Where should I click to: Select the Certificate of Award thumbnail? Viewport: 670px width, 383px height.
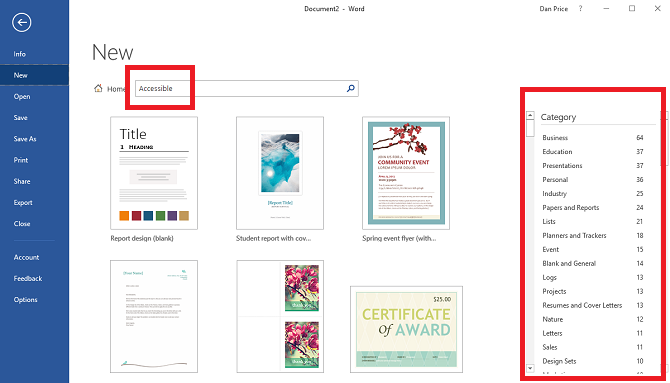(406, 330)
